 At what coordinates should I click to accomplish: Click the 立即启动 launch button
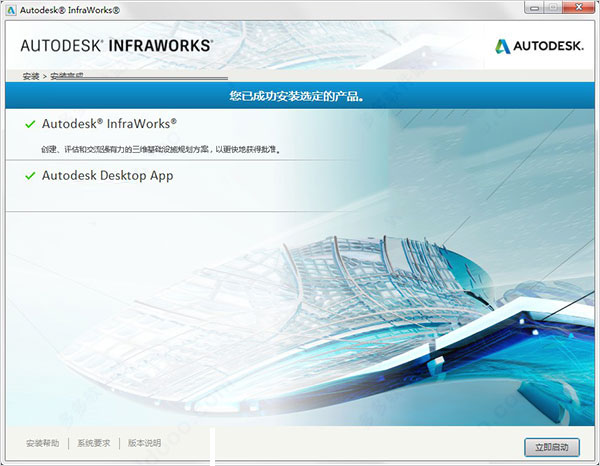click(552, 447)
